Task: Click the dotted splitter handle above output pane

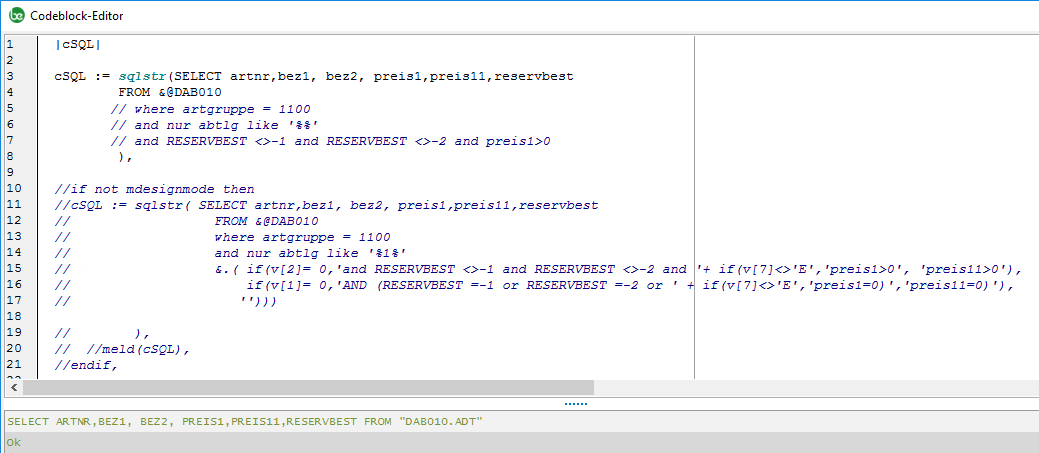Action: tap(575, 403)
